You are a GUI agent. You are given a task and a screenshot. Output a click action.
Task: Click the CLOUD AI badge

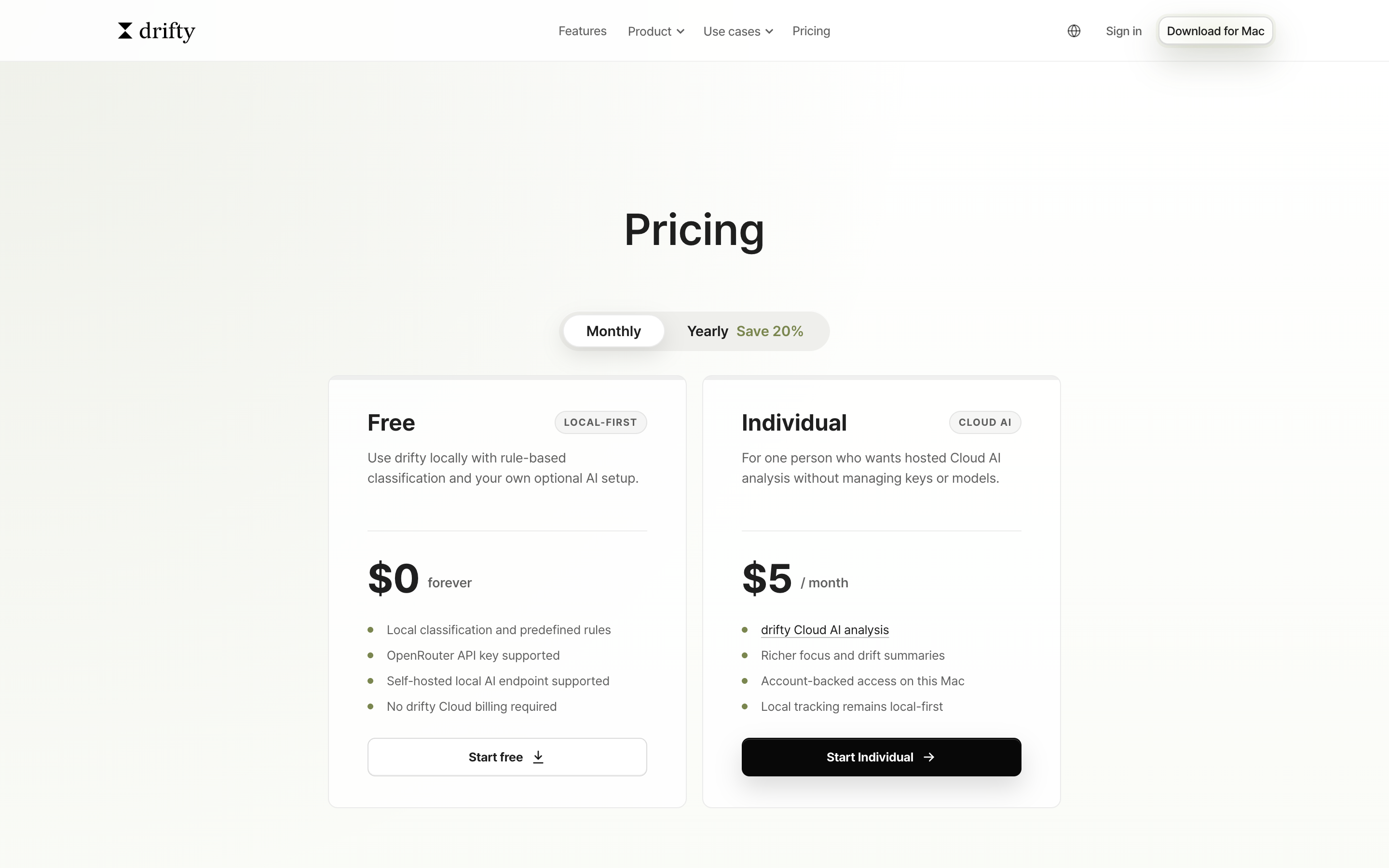[x=985, y=422]
